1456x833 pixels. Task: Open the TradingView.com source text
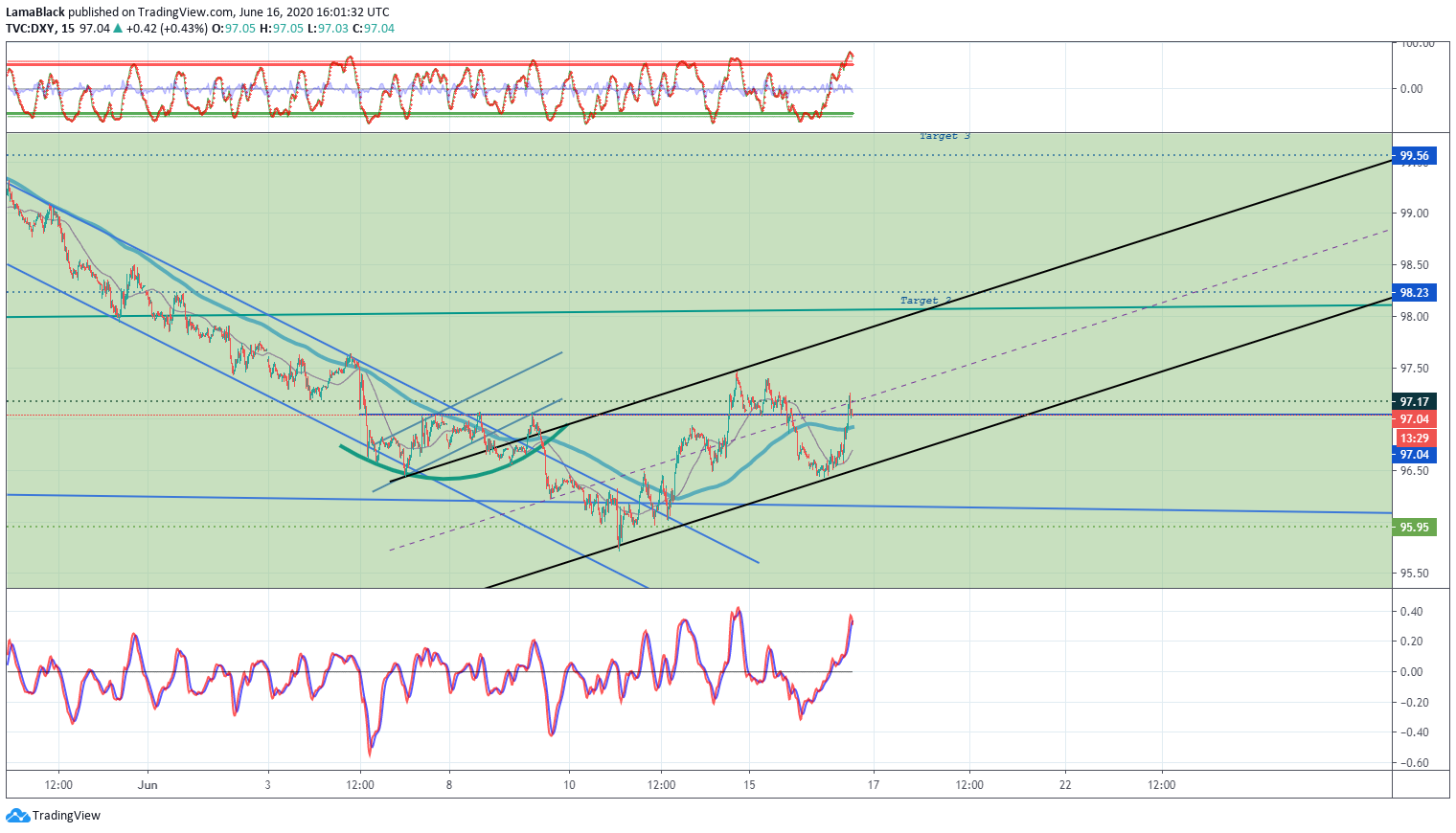(185, 12)
